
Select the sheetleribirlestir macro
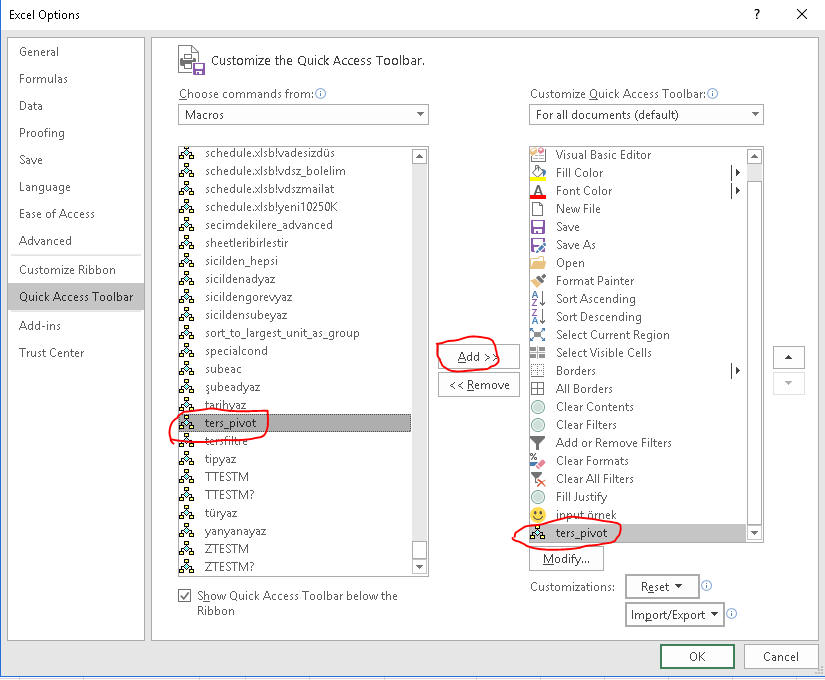[295, 243]
